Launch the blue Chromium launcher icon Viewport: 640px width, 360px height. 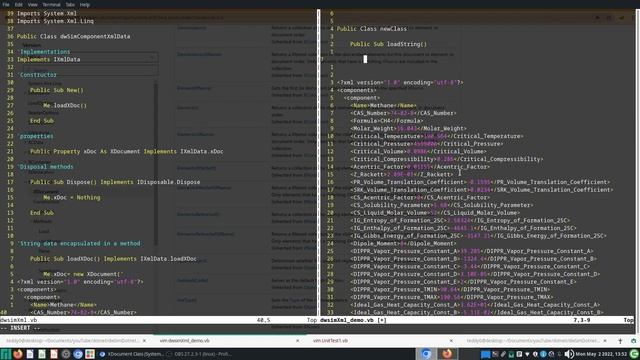tap(78, 354)
